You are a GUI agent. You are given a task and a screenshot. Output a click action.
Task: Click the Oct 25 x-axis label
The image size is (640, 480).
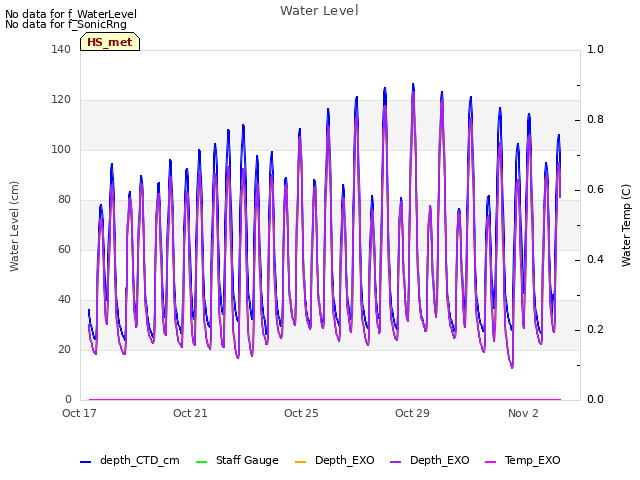coord(301,413)
